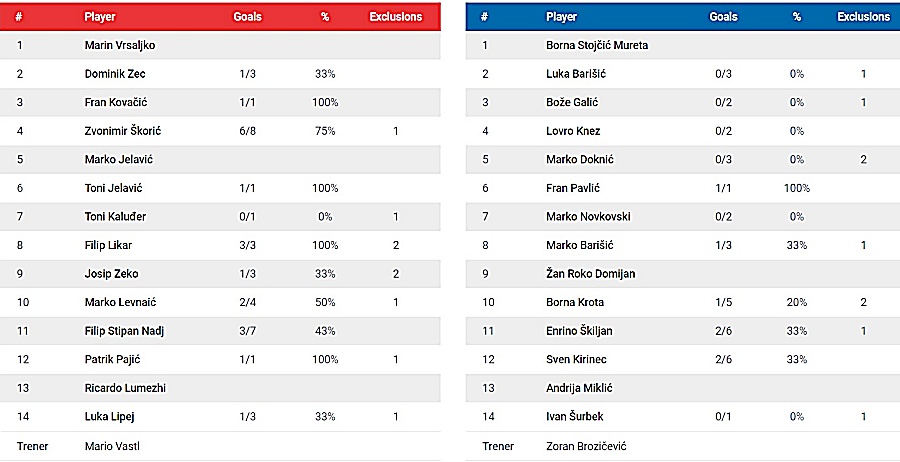
Task: Select player Marin Vrsaljko
Action: [120, 45]
